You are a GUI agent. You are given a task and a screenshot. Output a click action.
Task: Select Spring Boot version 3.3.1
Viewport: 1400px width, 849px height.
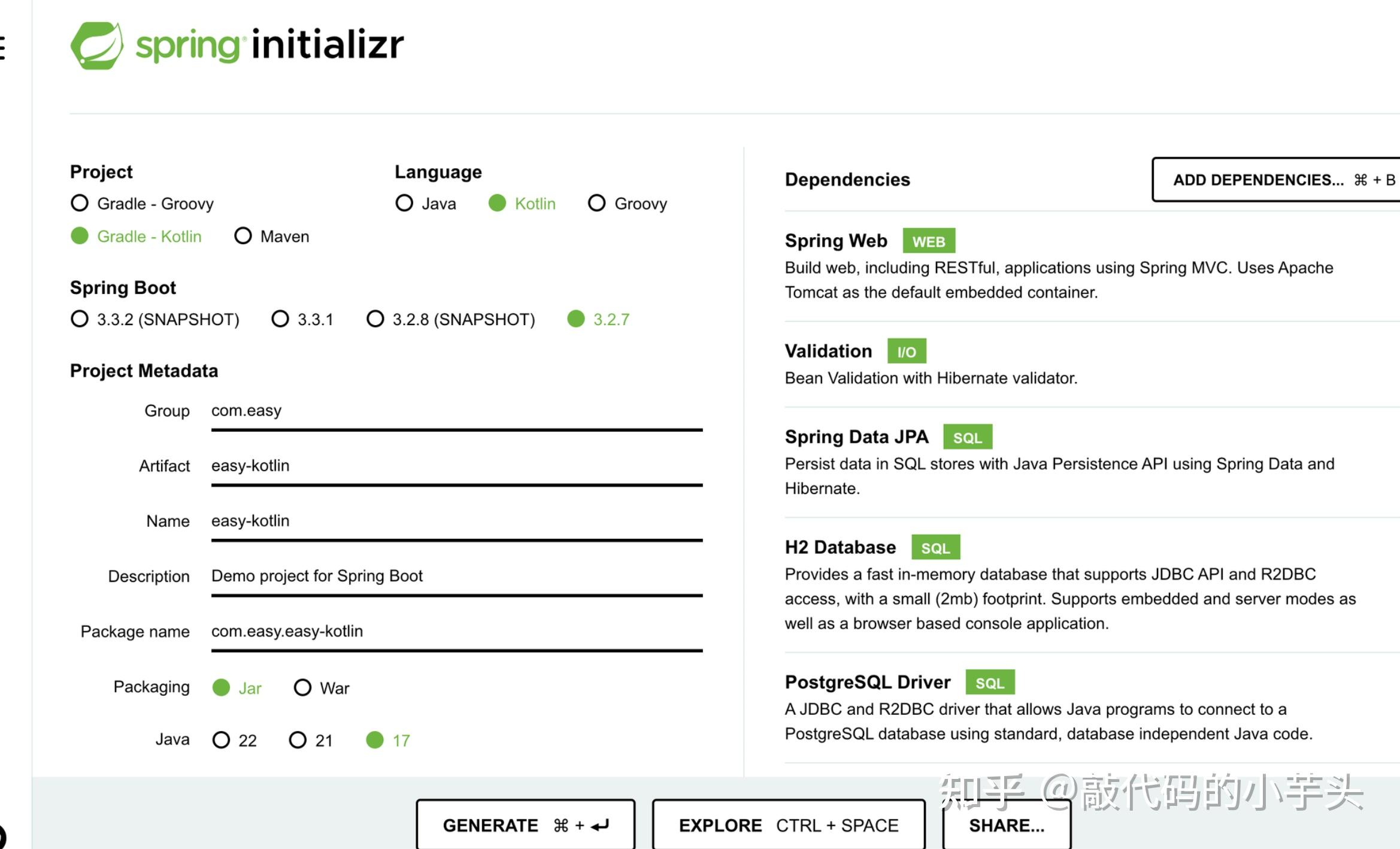[280, 319]
